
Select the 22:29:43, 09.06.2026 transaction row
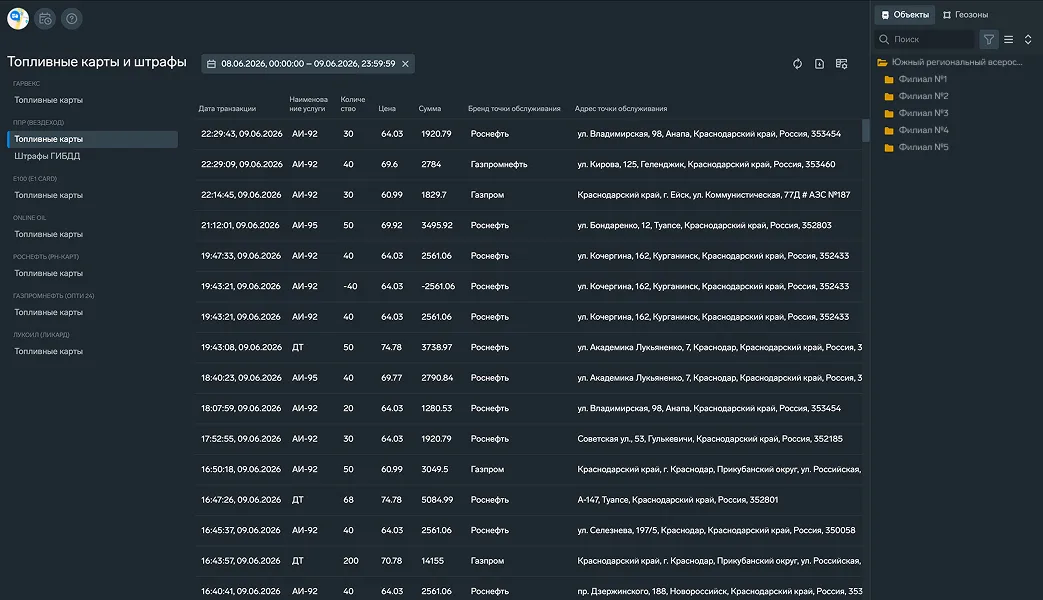[529, 134]
